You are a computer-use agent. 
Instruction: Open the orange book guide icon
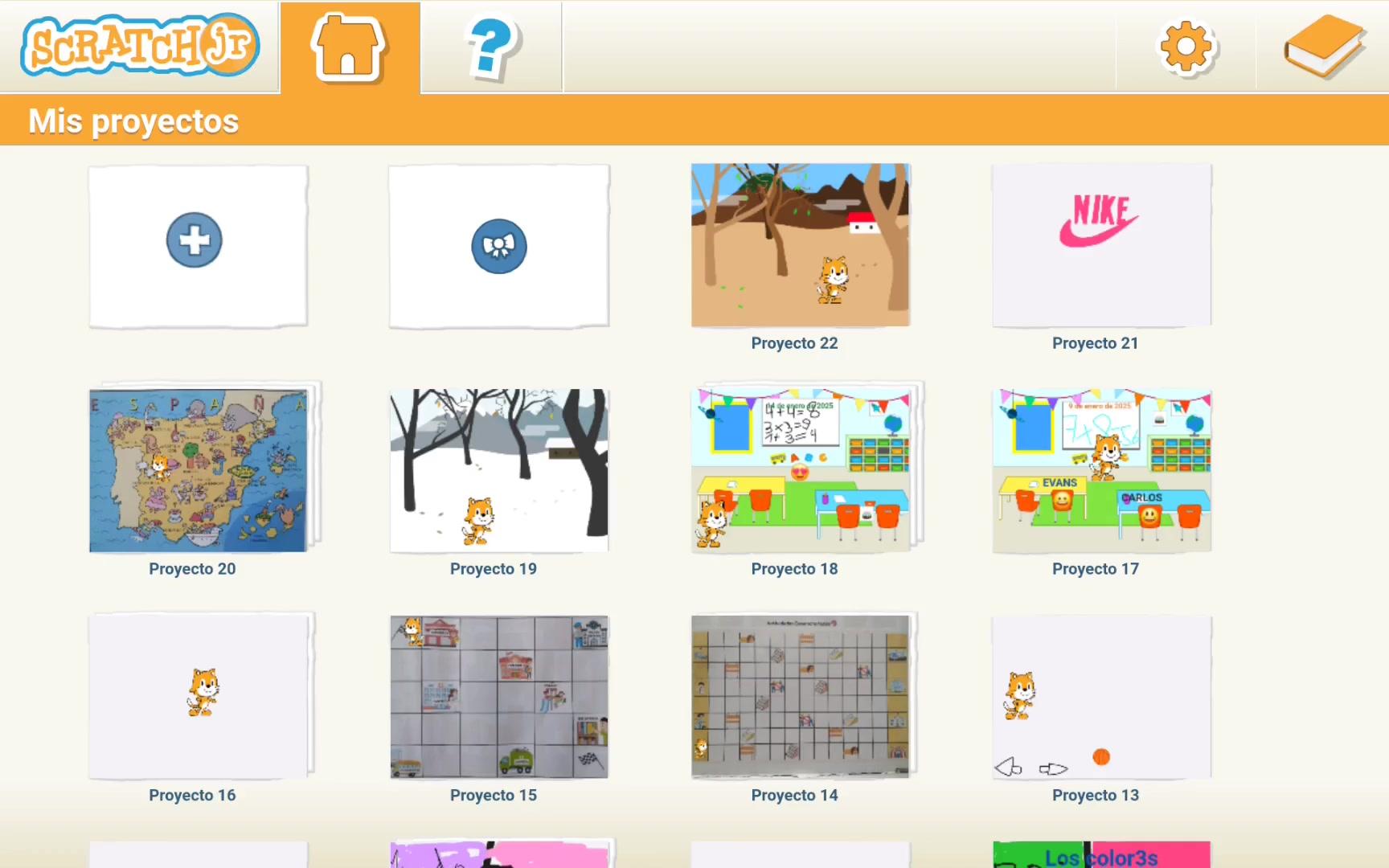pos(1324,47)
